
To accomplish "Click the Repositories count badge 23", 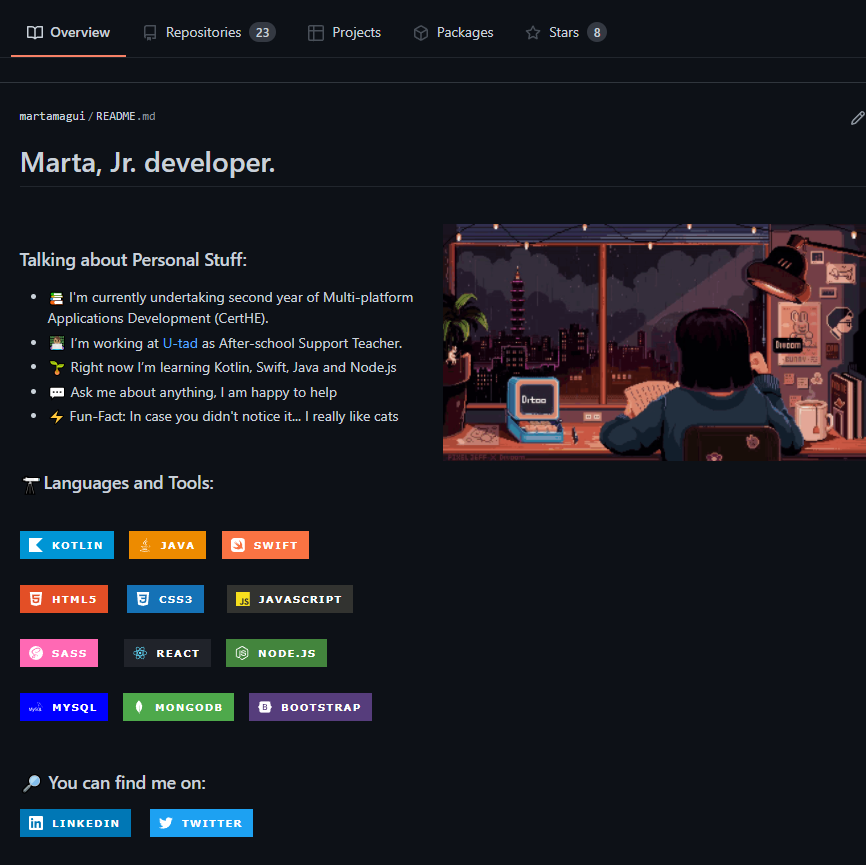I will [x=262, y=33].
